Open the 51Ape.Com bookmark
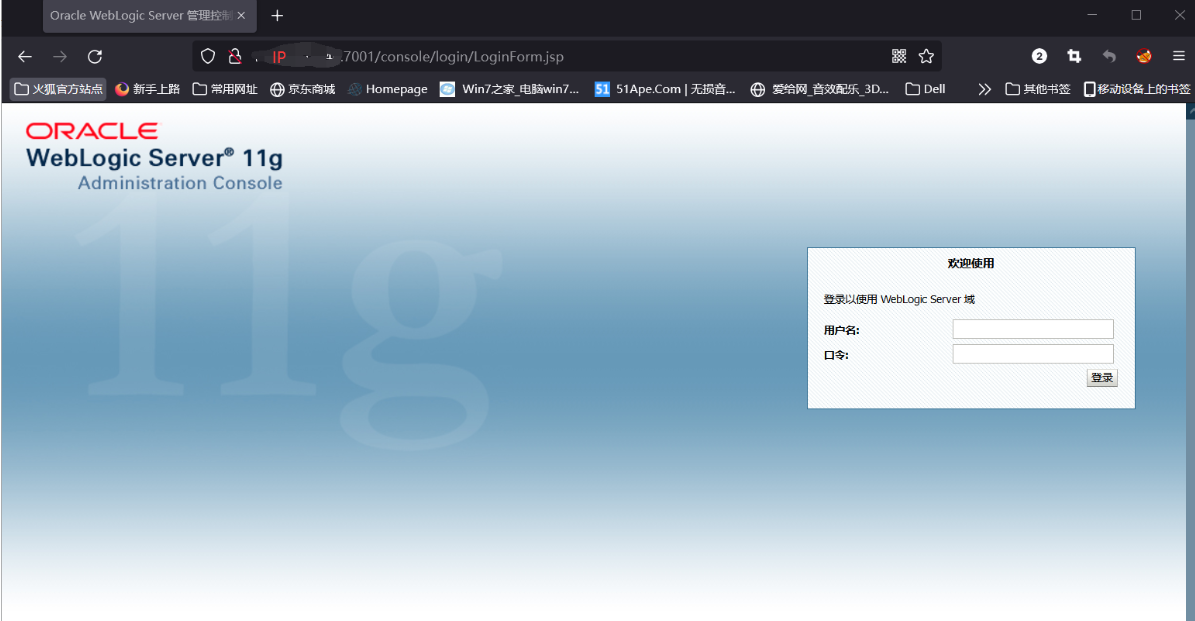 665,89
